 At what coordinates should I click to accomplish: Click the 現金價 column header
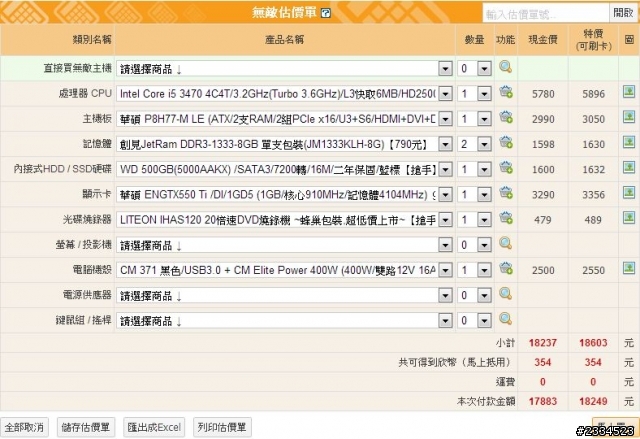point(542,40)
